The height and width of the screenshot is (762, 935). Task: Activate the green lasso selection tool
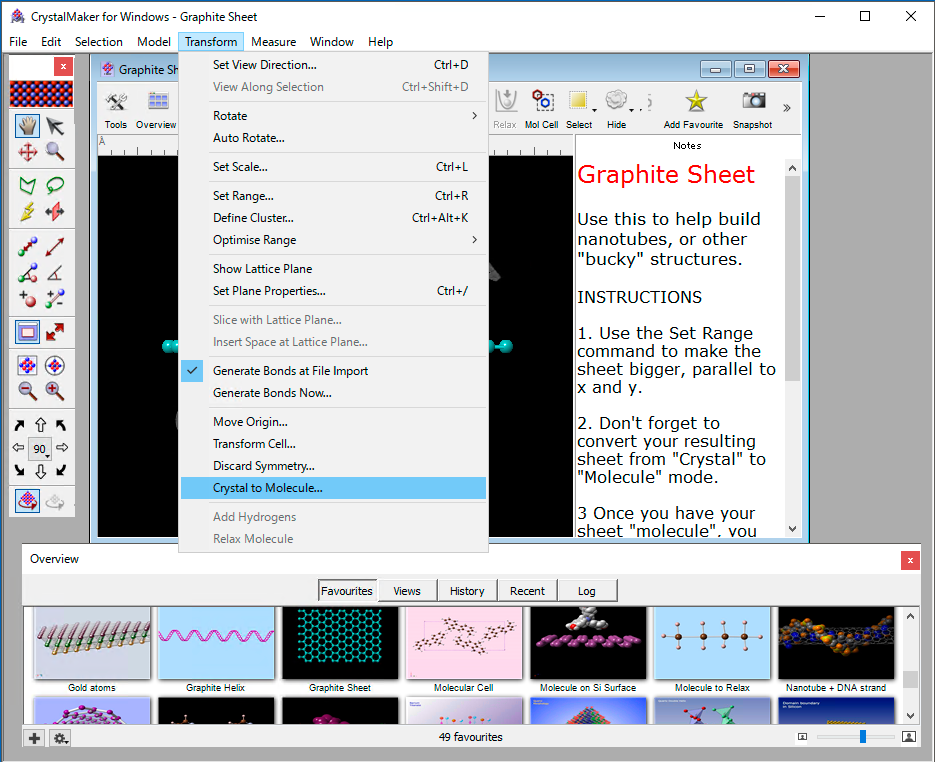[55, 185]
